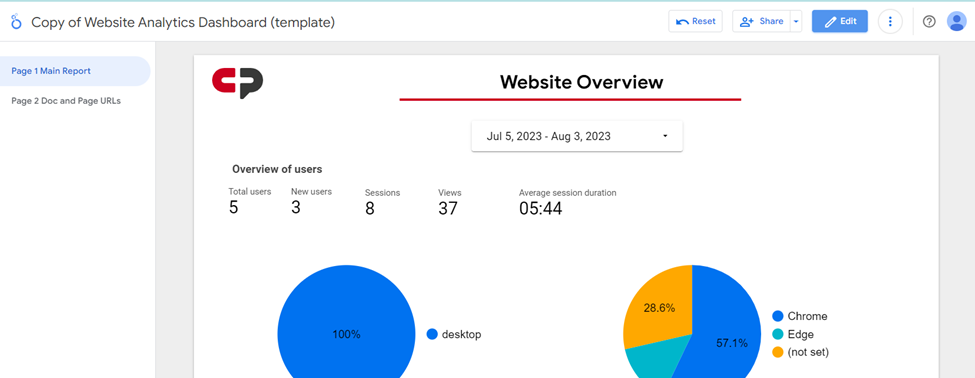The image size is (975, 378).
Task: Click the desktop legend label
Action: [x=461, y=334]
